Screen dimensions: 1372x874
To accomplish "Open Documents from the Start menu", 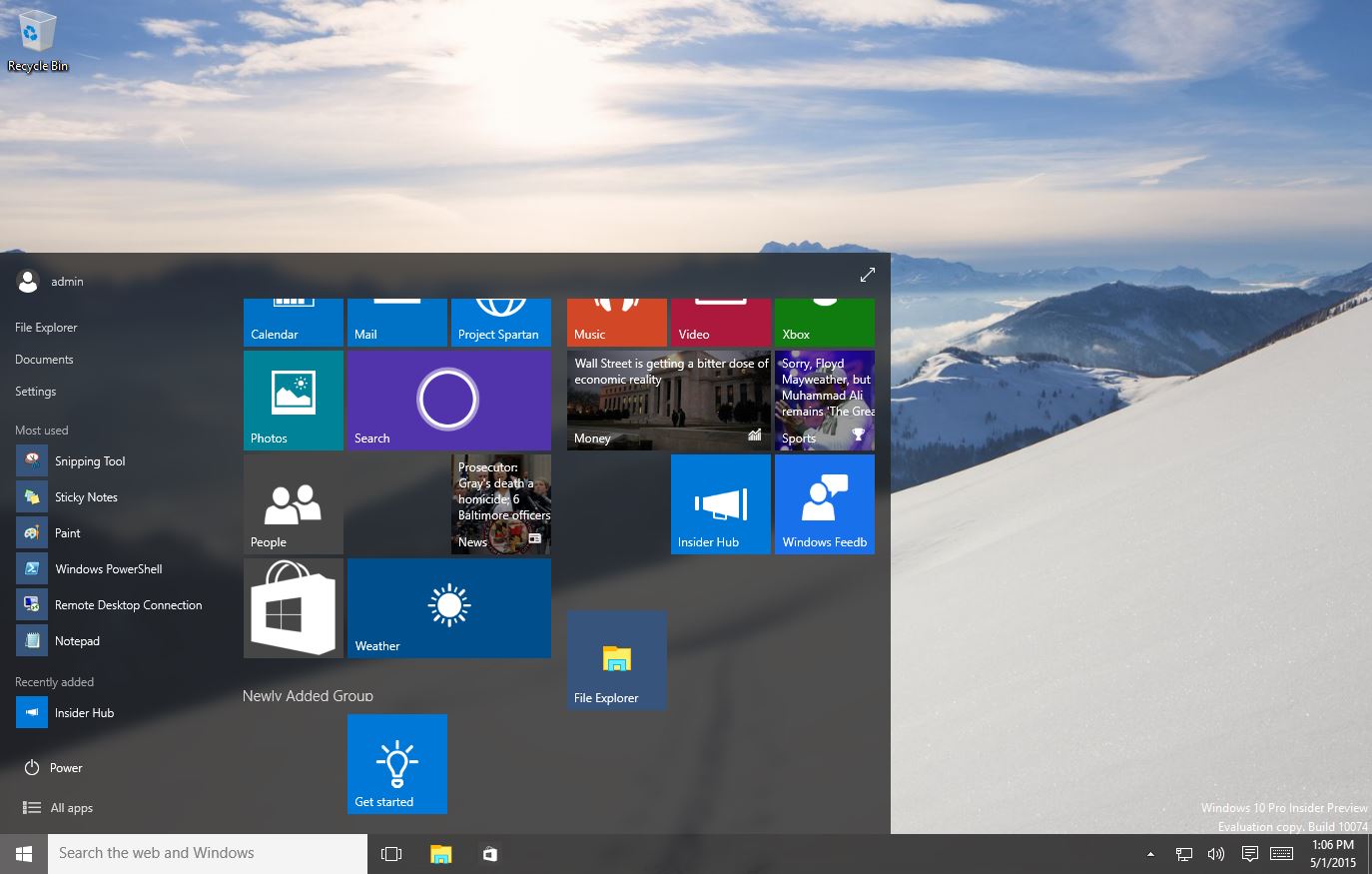I will [44, 360].
